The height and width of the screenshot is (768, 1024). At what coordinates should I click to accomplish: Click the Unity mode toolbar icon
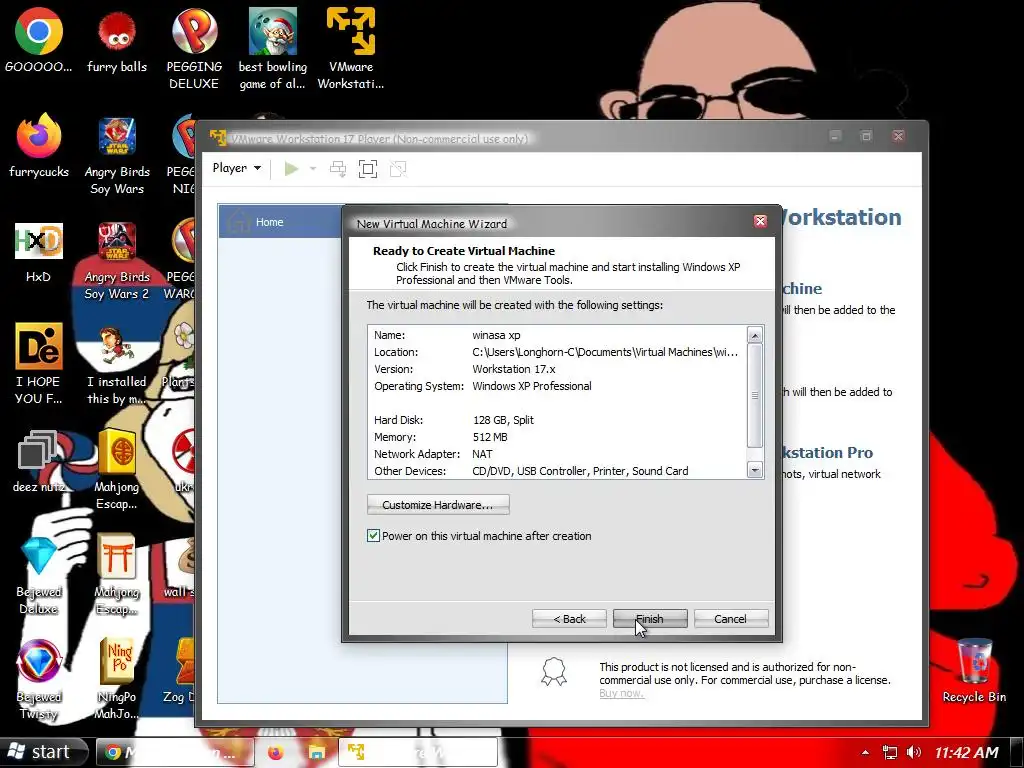click(x=398, y=169)
